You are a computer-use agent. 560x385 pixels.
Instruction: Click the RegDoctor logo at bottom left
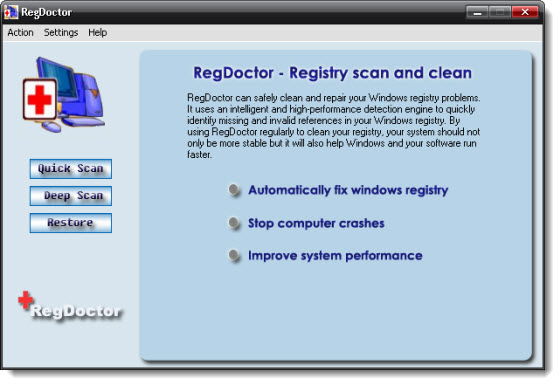[70, 306]
